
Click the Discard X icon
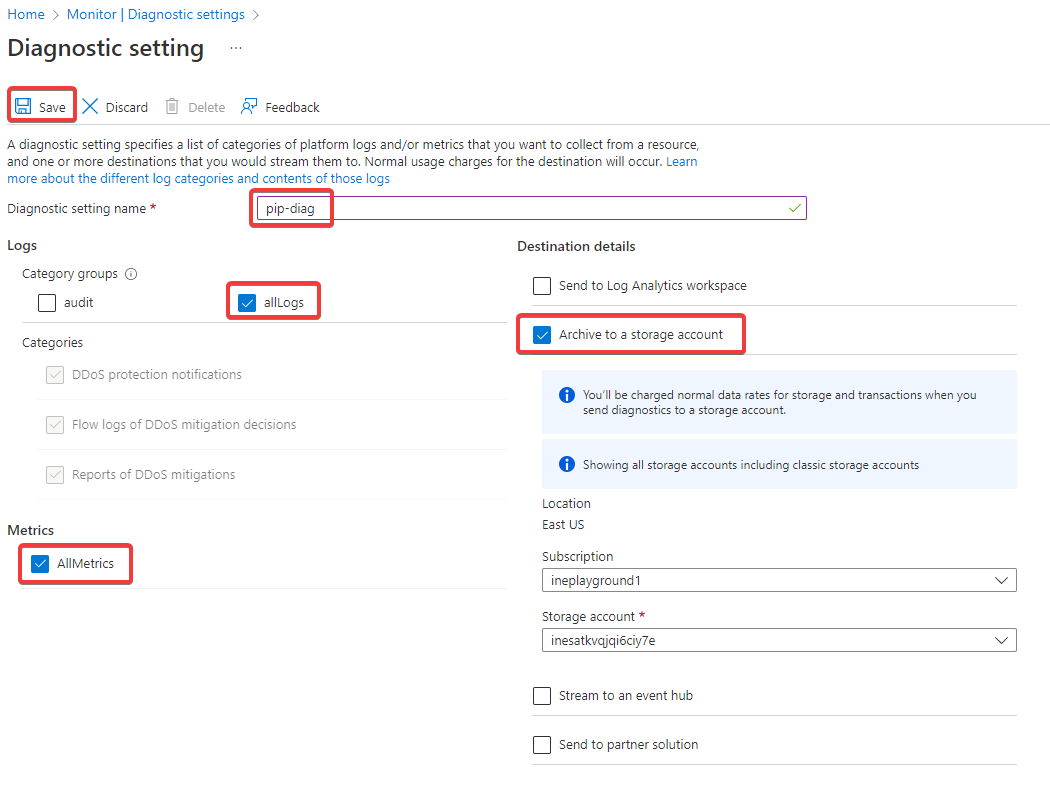[91, 107]
